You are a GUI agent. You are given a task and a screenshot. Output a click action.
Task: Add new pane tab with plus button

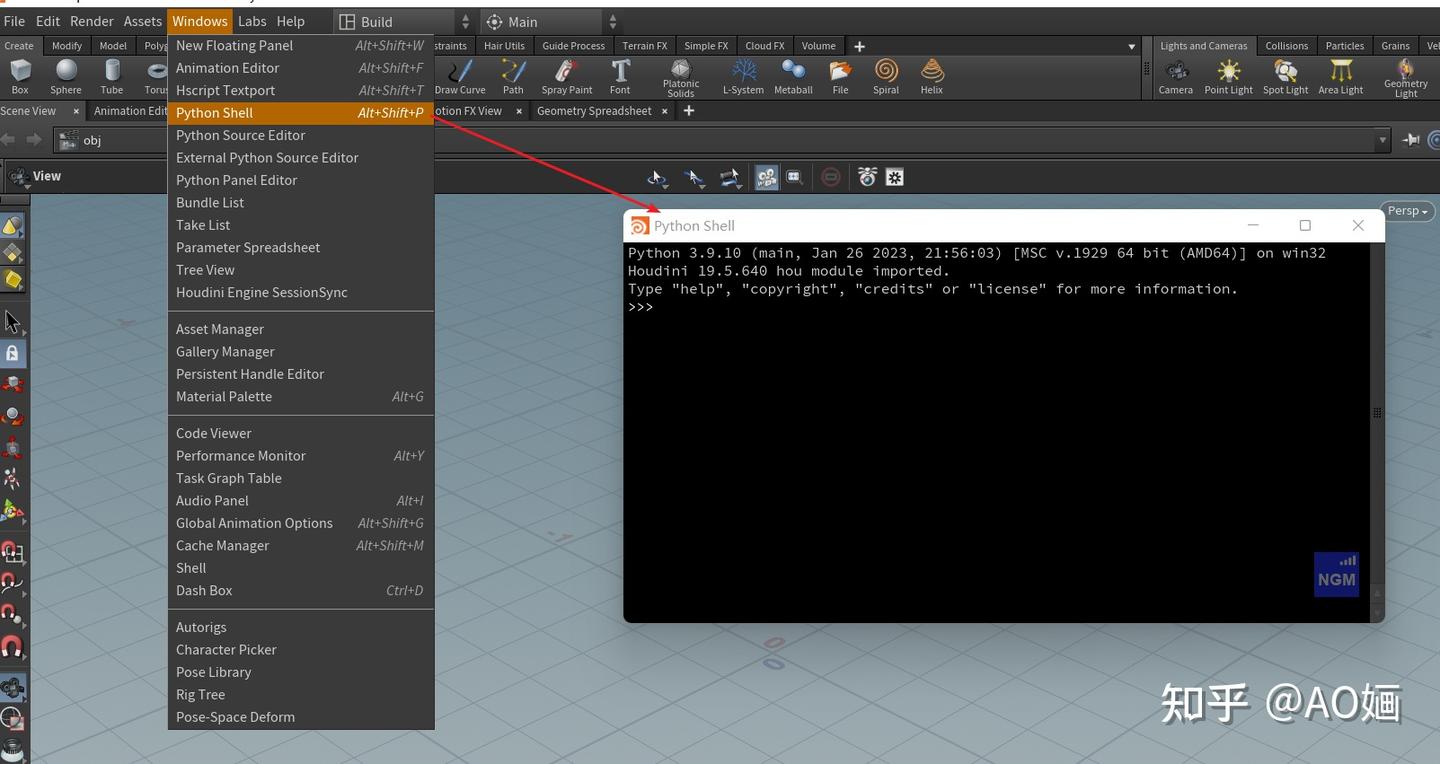[688, 111]
